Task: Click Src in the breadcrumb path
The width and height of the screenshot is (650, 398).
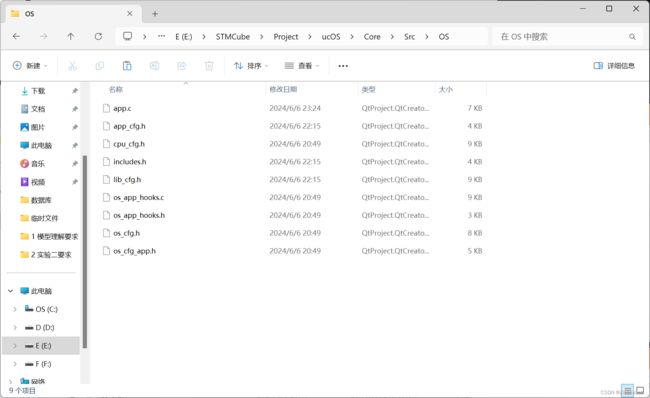Action: (x=410, y=36)
